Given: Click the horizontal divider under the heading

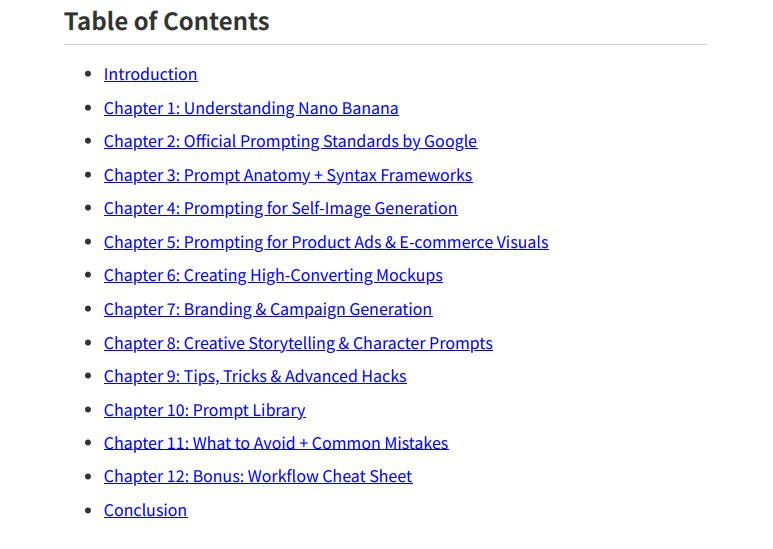Looking at the screenshot, I should click(386, 44).
